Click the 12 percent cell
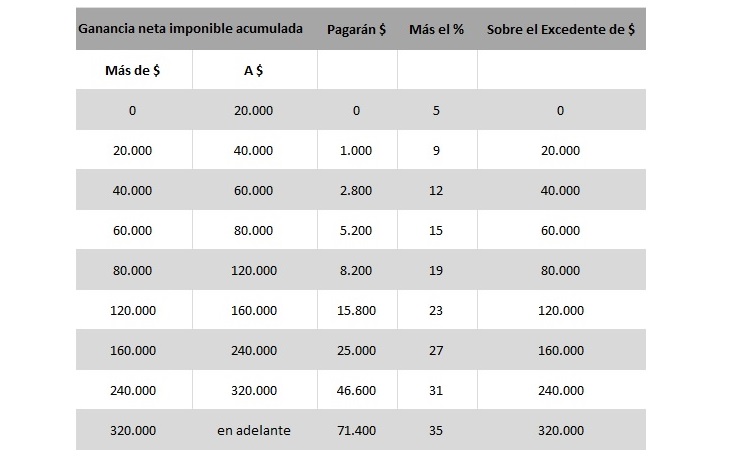 point(437,190)
